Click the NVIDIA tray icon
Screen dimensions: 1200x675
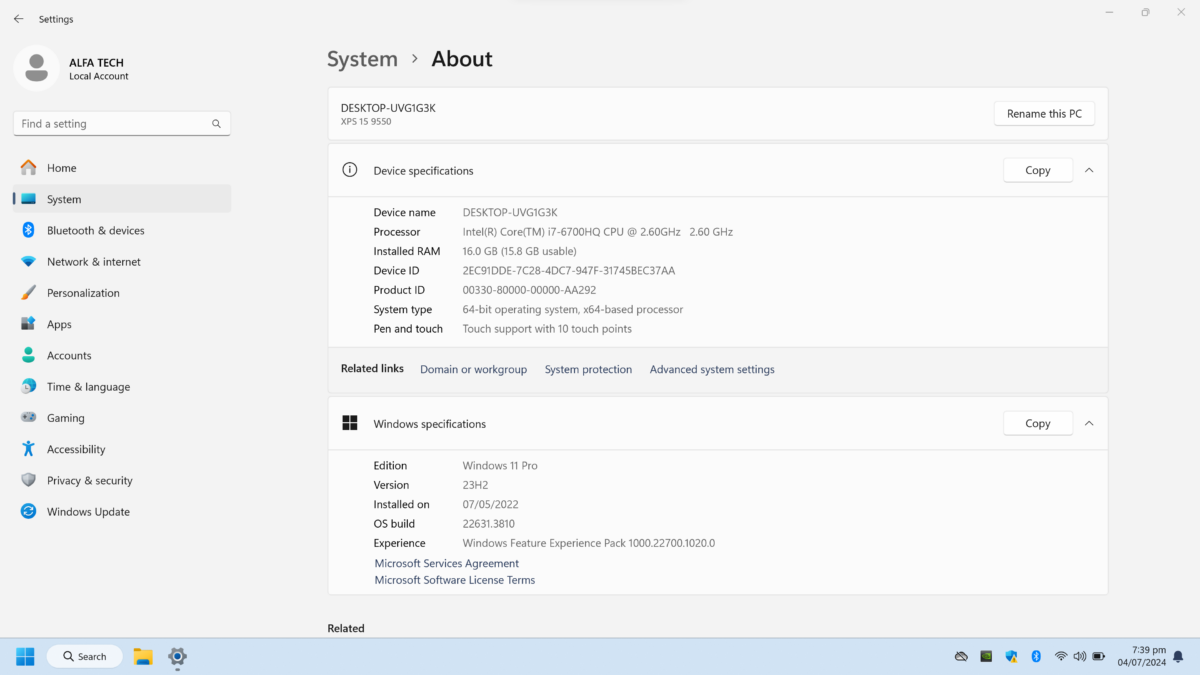(986, 657)
